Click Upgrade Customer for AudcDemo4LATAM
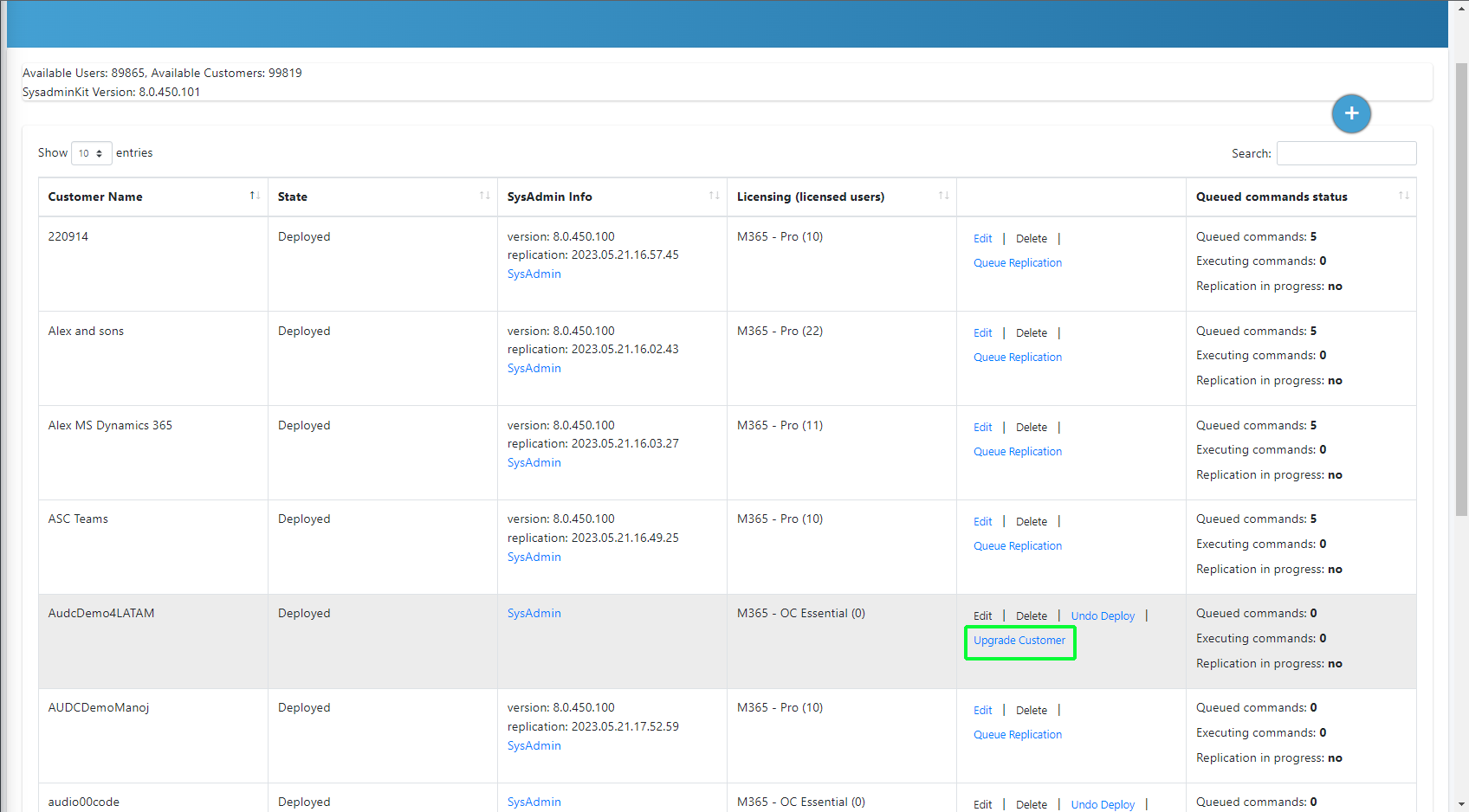Screen dimensions: 1469x812 click(1019, 641)
